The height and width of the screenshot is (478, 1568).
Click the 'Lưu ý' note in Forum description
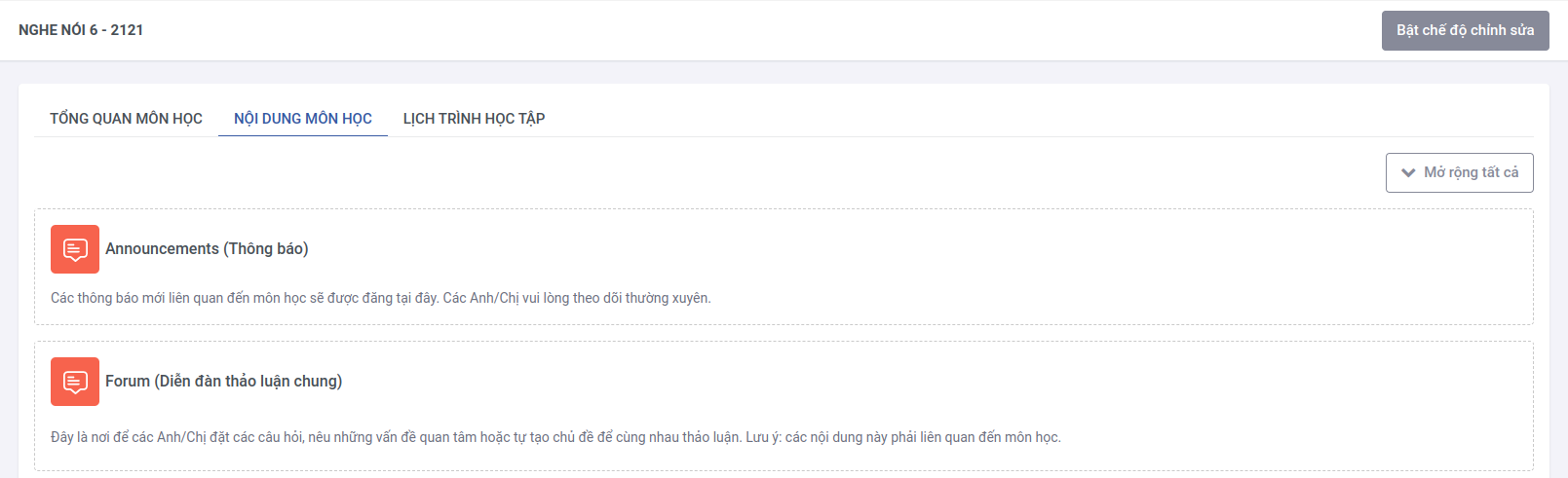pos(762,437)
